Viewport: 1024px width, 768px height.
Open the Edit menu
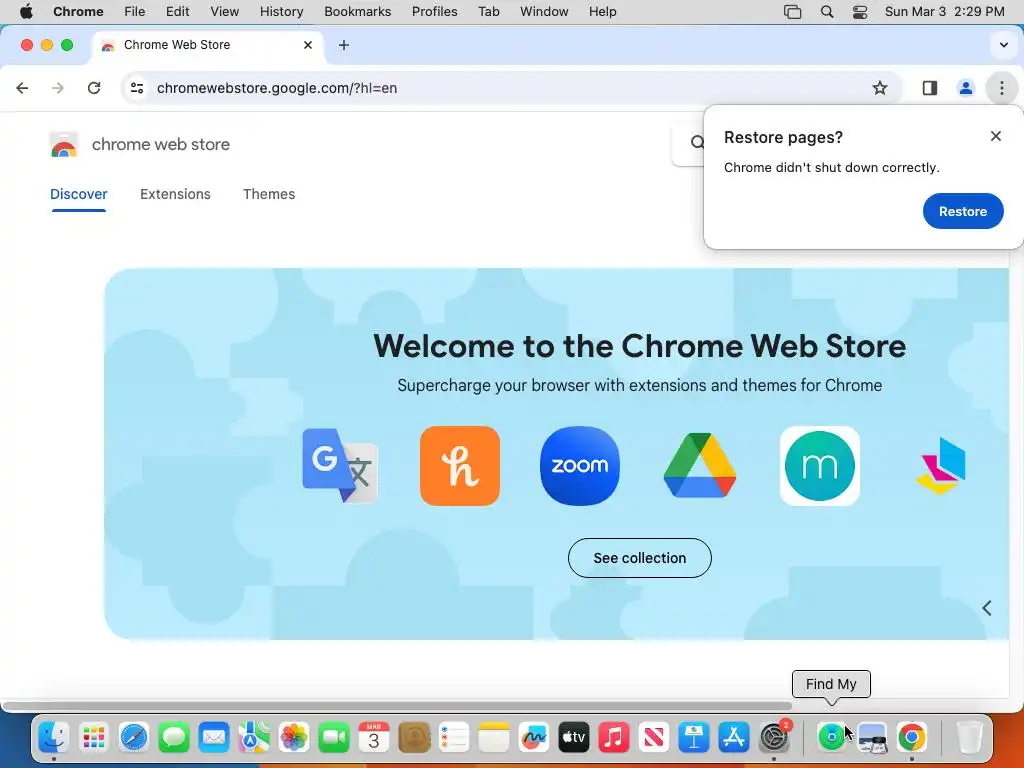coord(178,12)
